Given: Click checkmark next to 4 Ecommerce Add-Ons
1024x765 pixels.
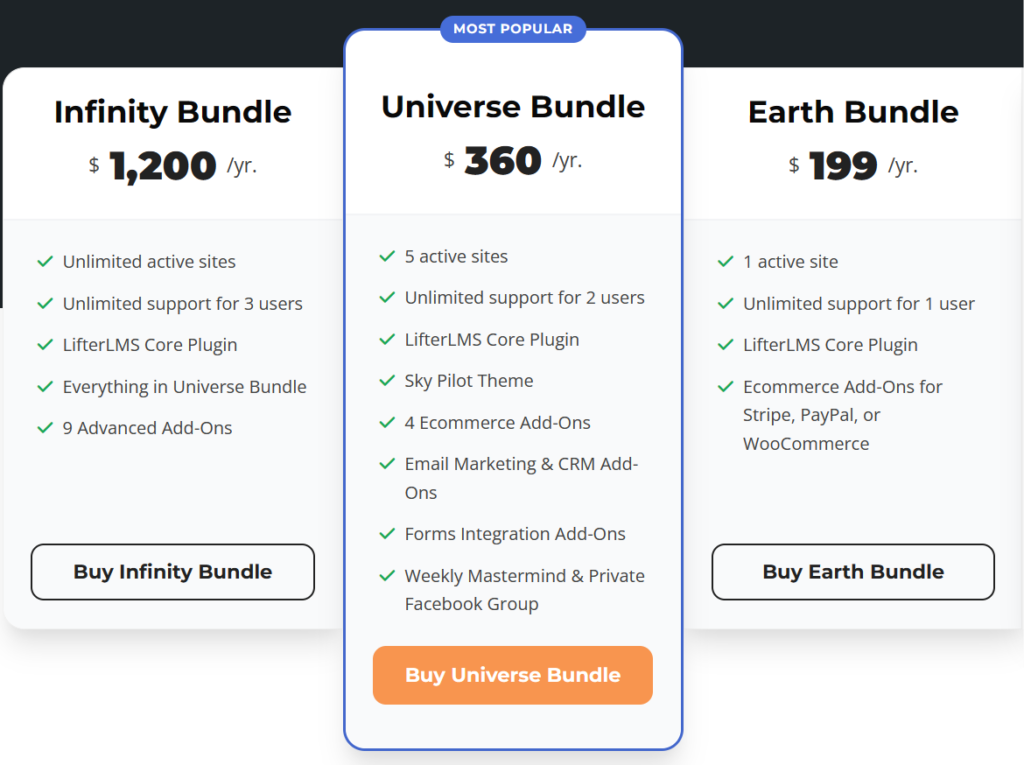Looking at the screenshot, I should 387,423.
